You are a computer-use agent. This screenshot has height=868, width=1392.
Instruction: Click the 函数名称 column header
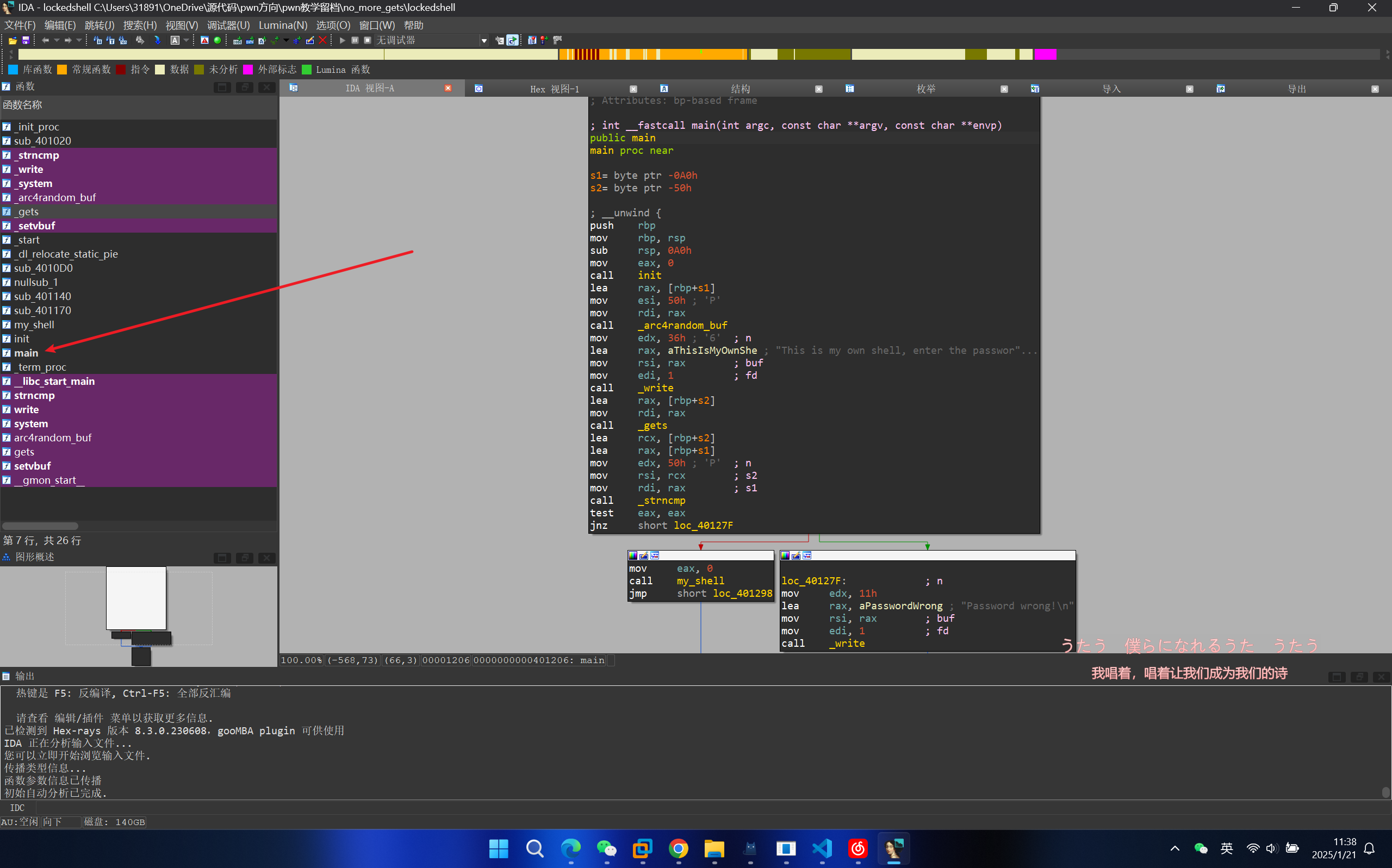[x=139, y=105]
